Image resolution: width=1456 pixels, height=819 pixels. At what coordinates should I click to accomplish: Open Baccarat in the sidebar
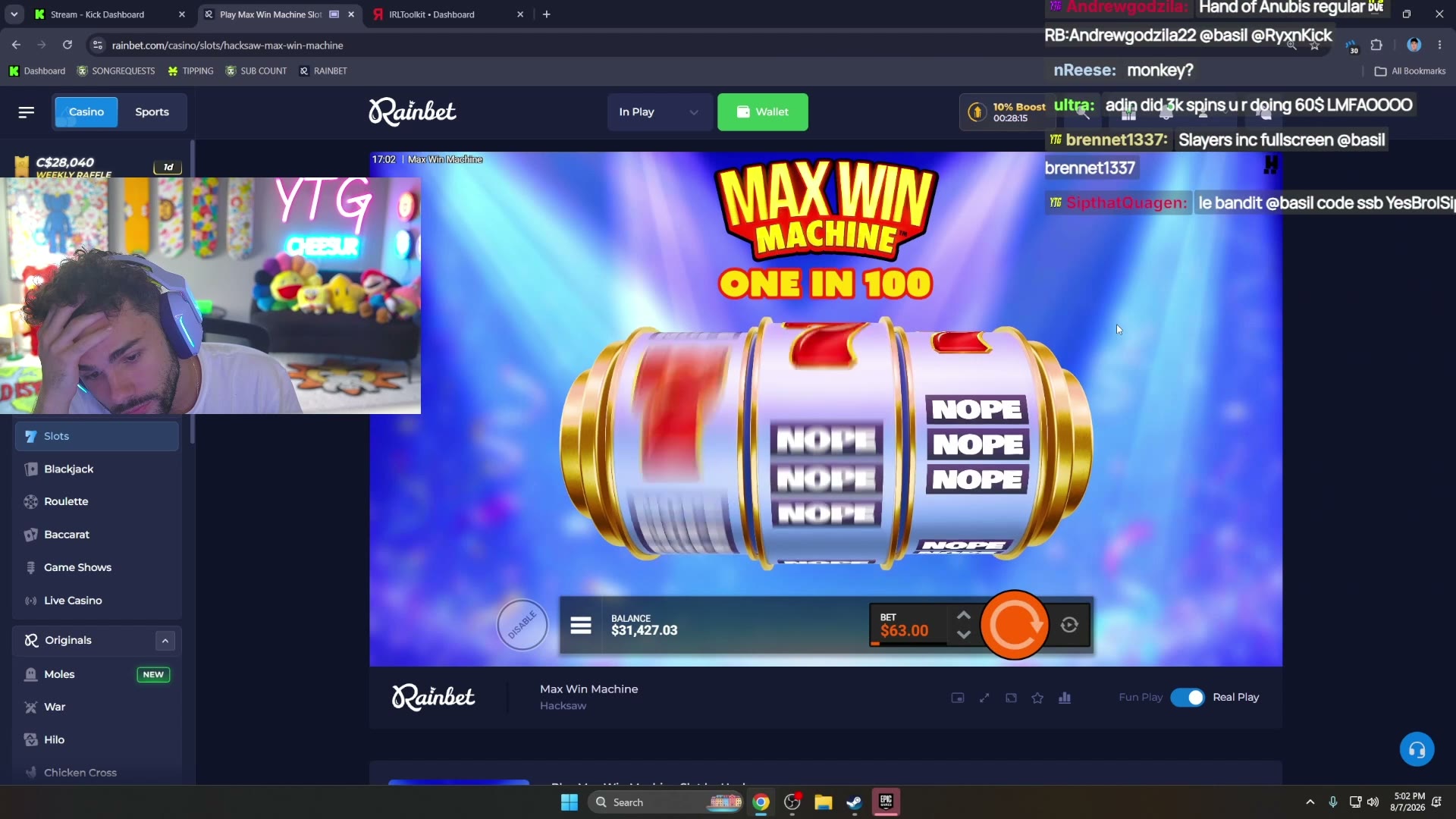coord(96,535)
